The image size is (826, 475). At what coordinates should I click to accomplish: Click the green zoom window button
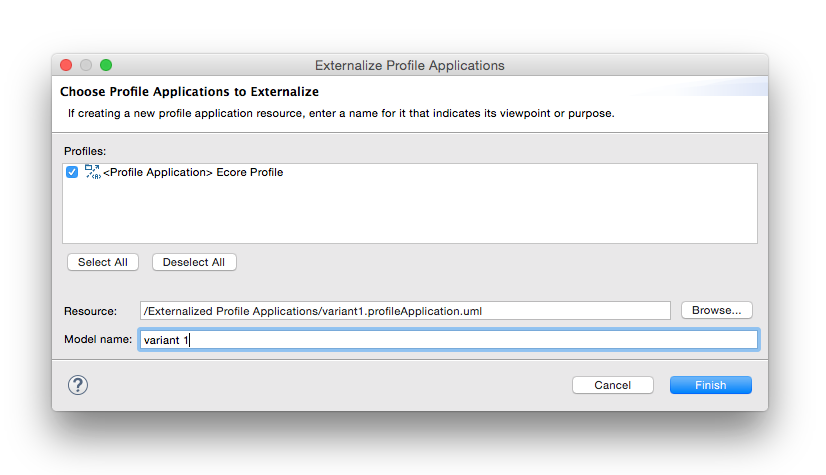106,65
